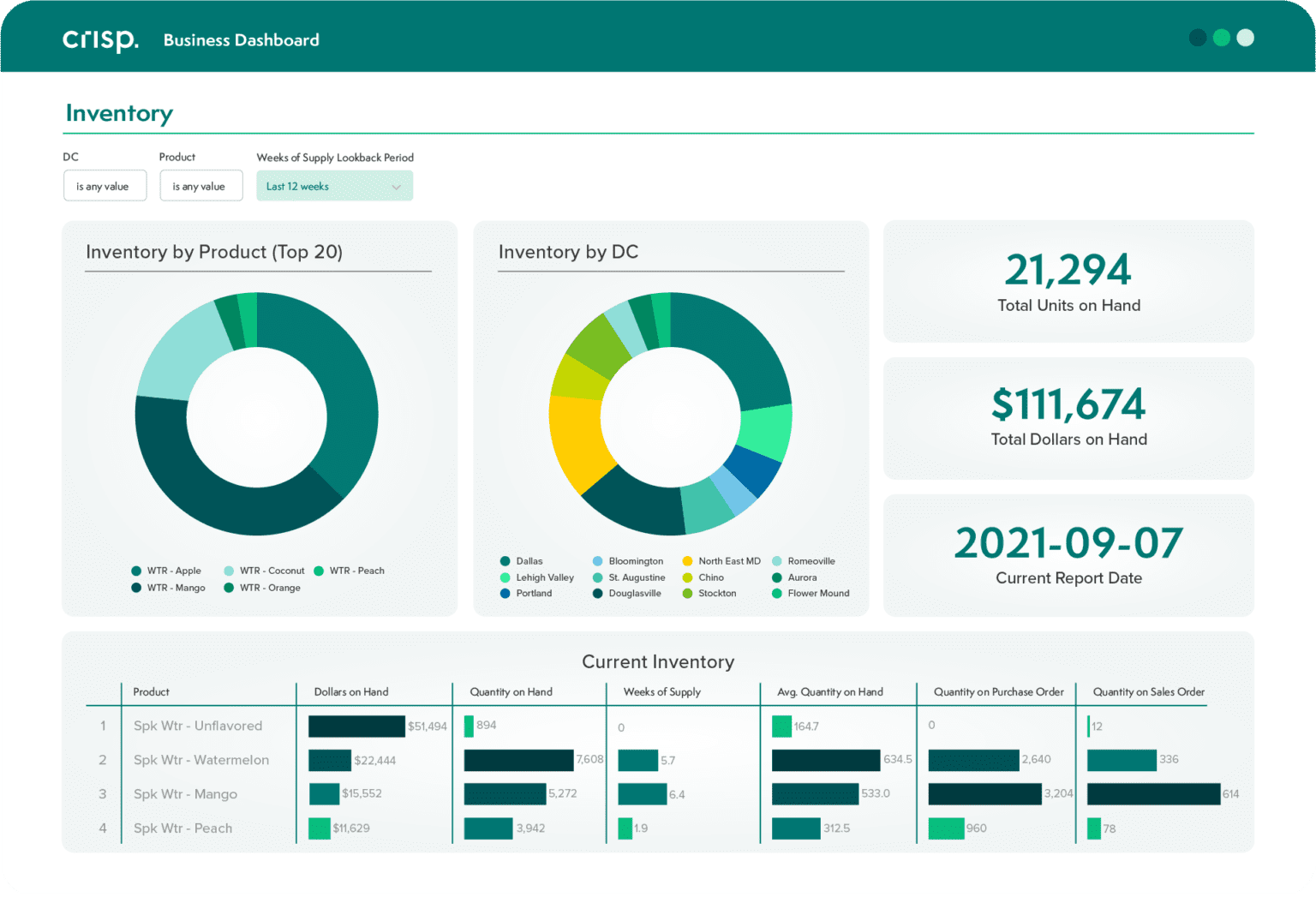This screenshot has width=1316, height=897.
Task: Click the Crisp logo in header
Action: [100, 40]
